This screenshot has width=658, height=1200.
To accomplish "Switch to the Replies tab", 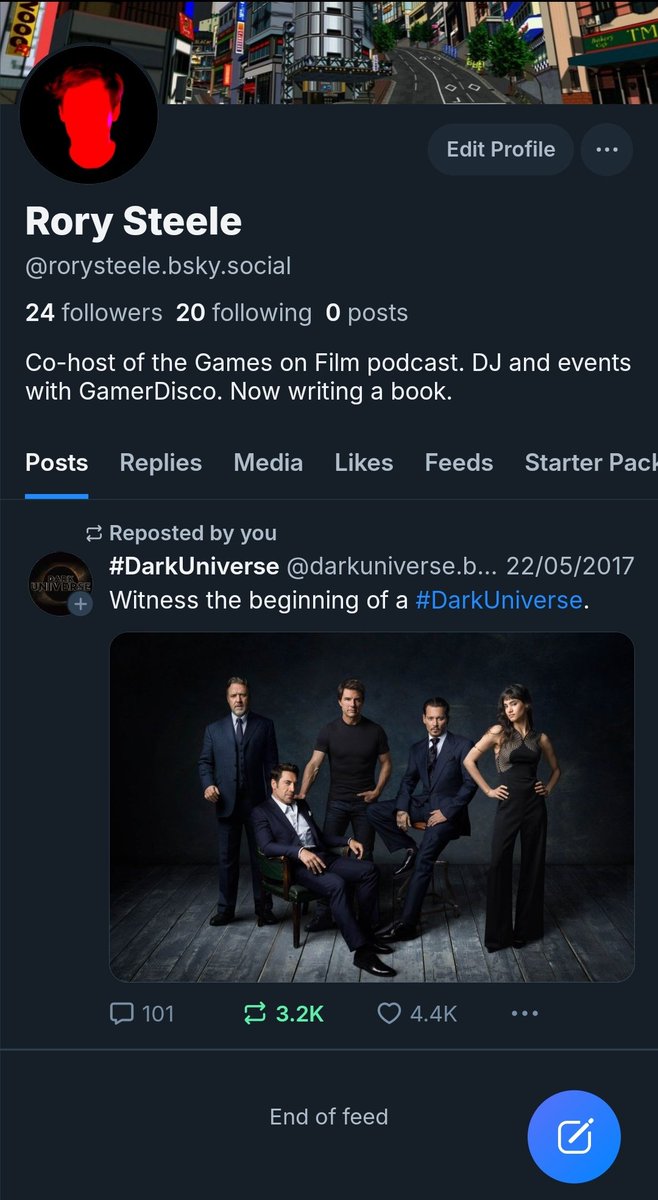I will click(x=161, y=463).
